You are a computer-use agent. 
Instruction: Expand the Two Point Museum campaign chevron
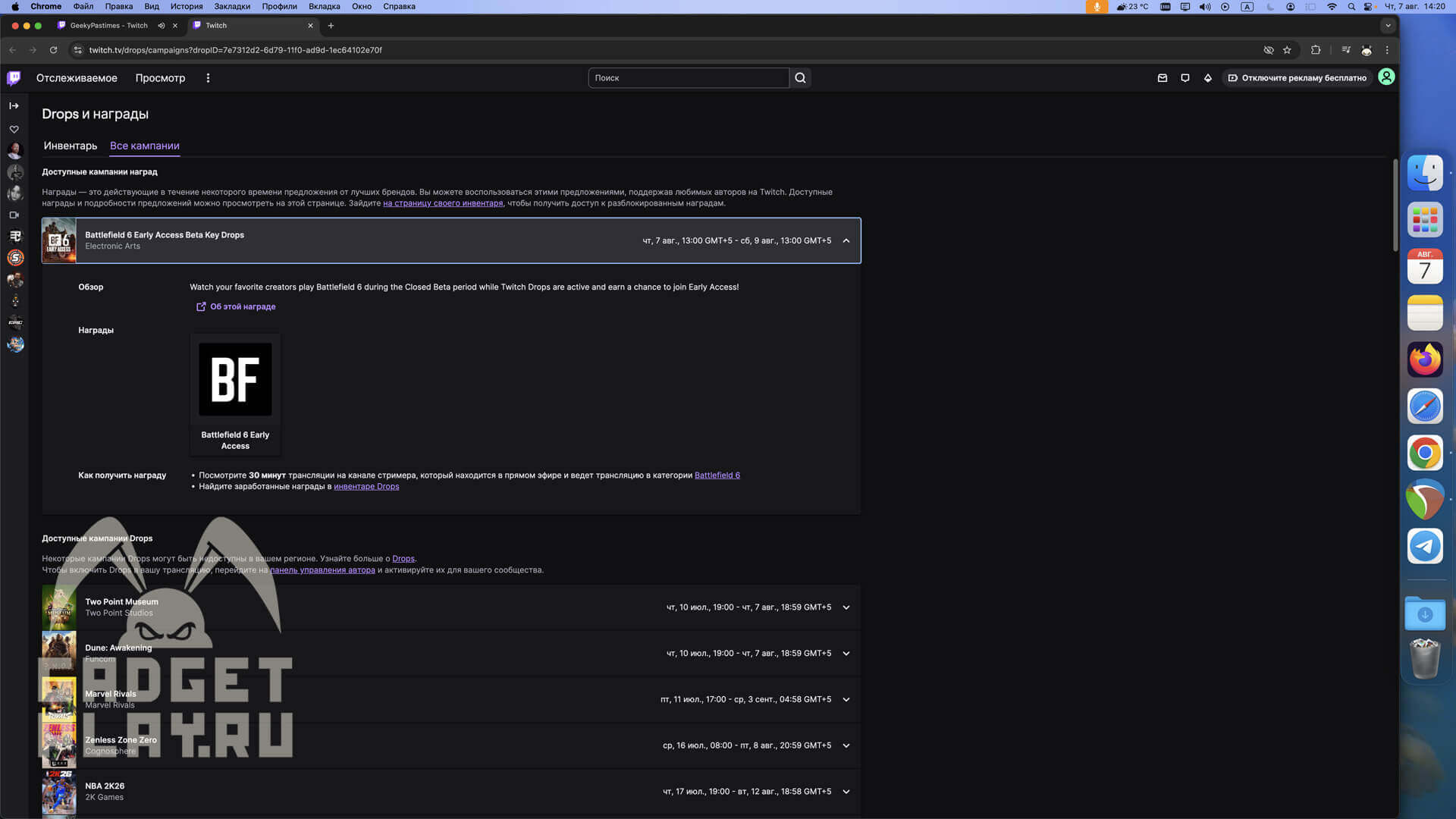pos(846,607)
